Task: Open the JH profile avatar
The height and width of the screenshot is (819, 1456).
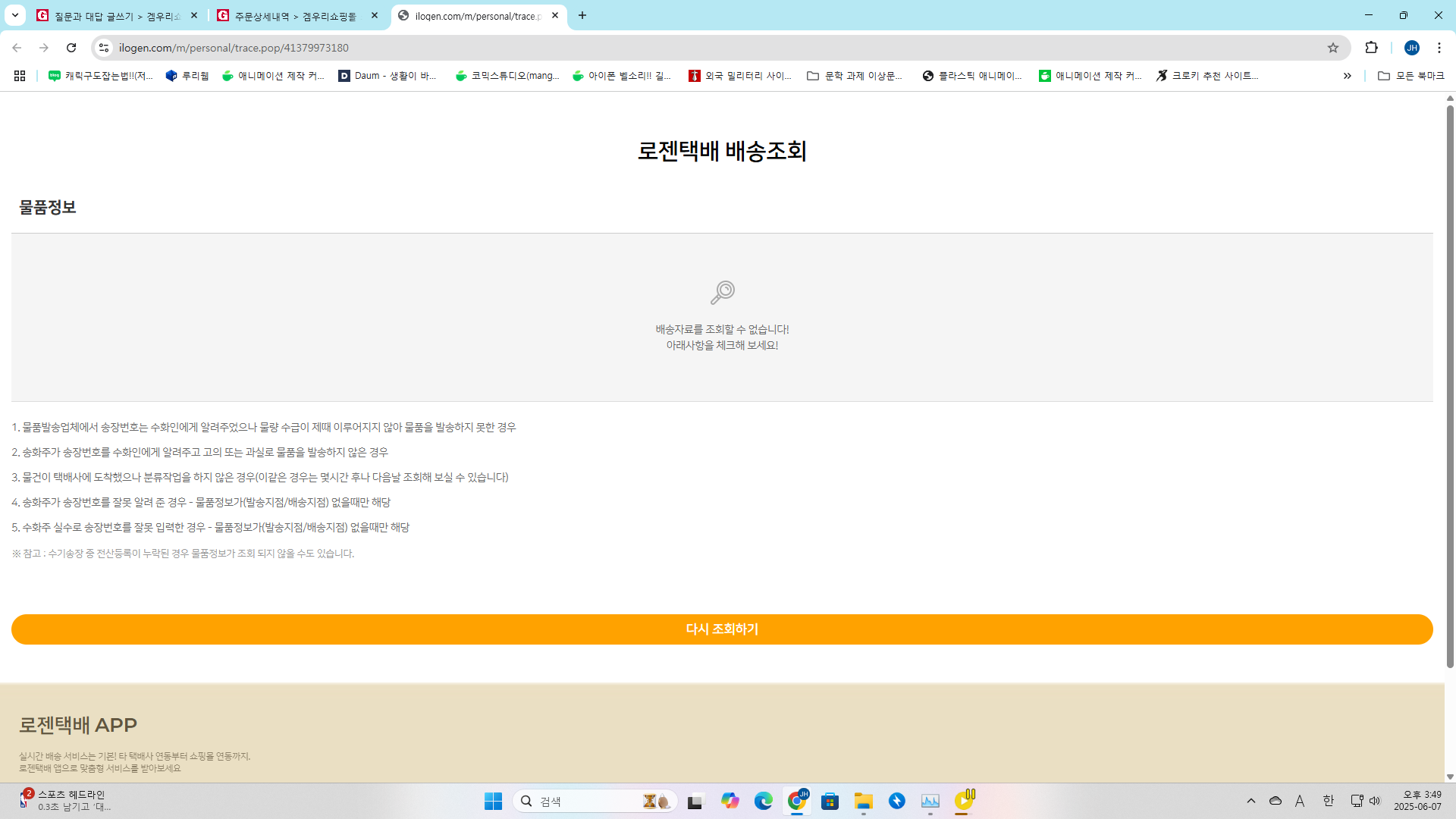Action: pyautogui.click(x=1412, y=48)
